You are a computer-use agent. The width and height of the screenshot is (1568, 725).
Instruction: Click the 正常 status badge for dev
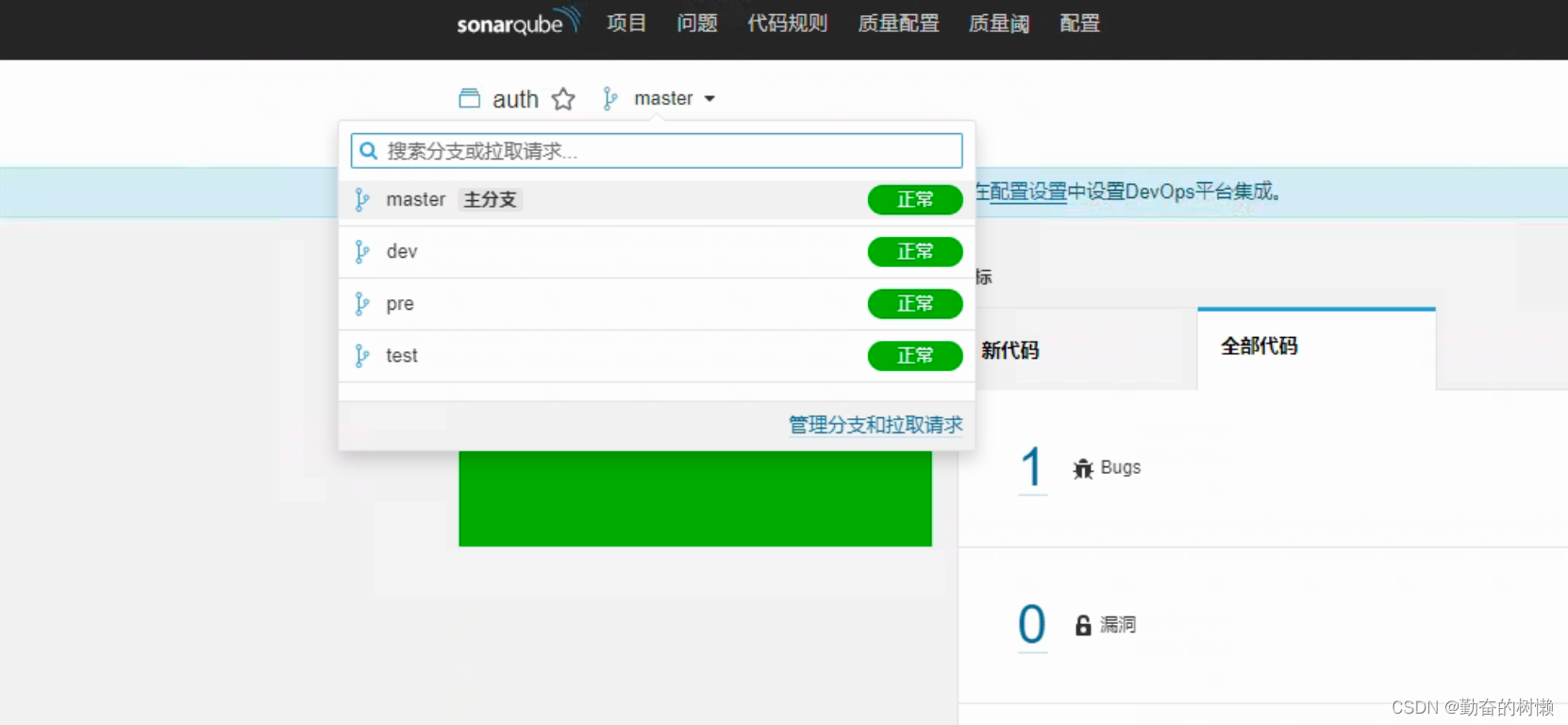click(915, 252)
